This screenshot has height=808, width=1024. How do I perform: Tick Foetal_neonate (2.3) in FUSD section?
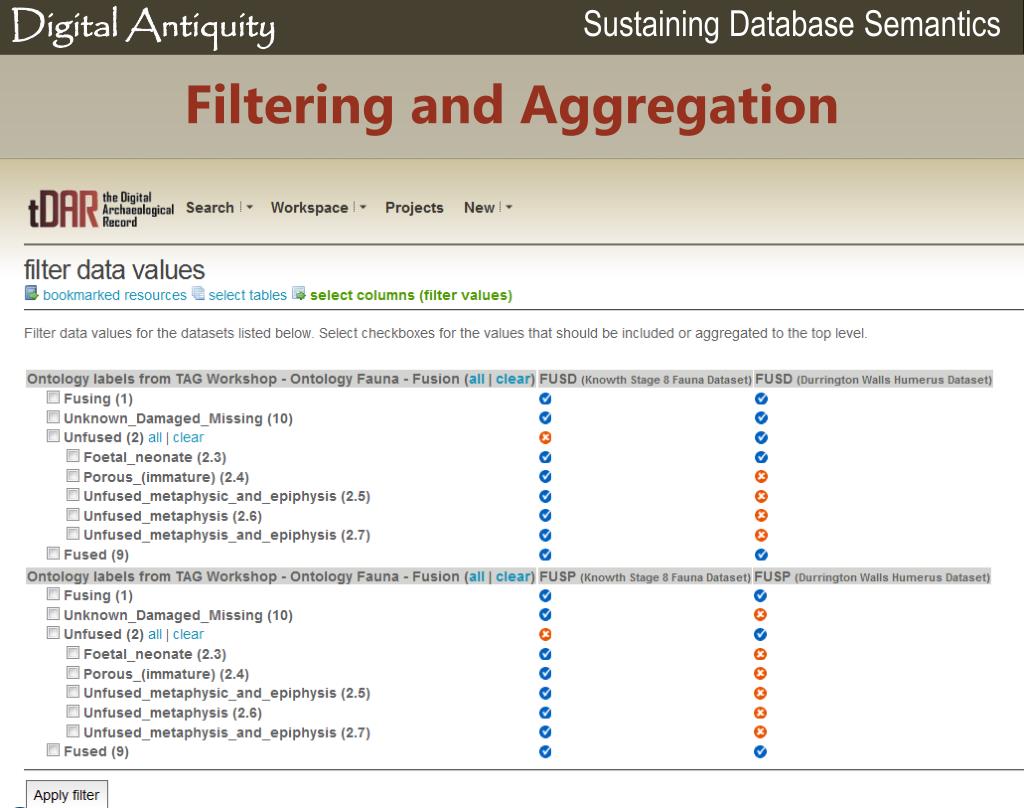(72, 456)
